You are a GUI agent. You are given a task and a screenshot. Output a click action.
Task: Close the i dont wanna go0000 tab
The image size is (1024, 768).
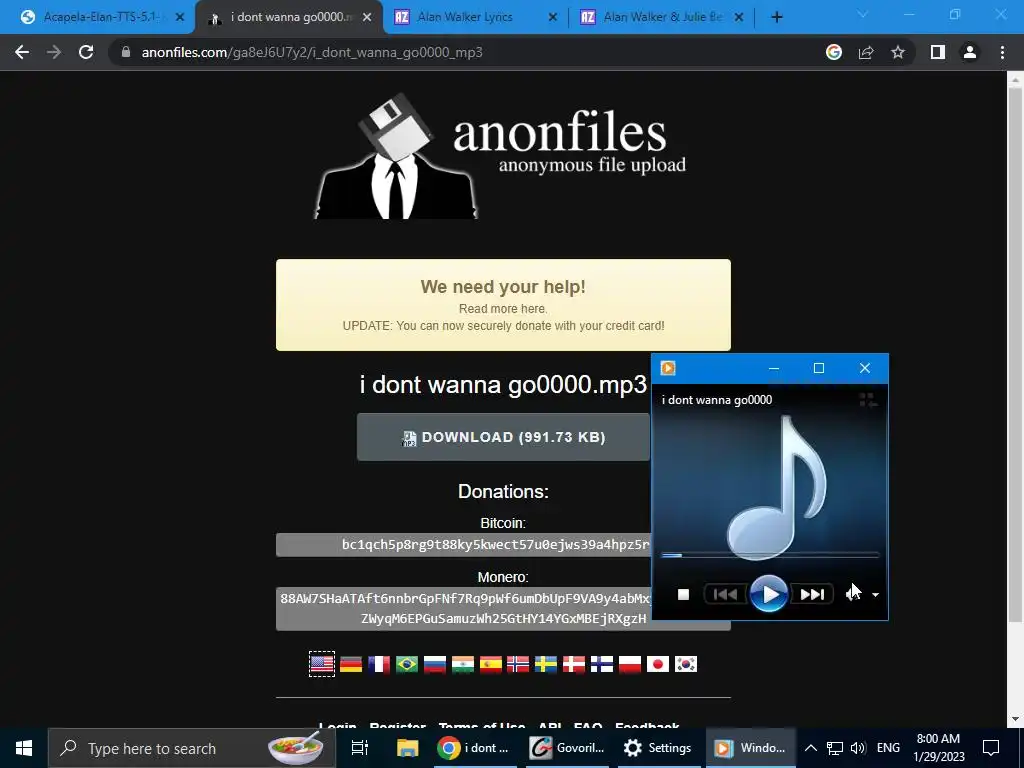tap(367, 17)
